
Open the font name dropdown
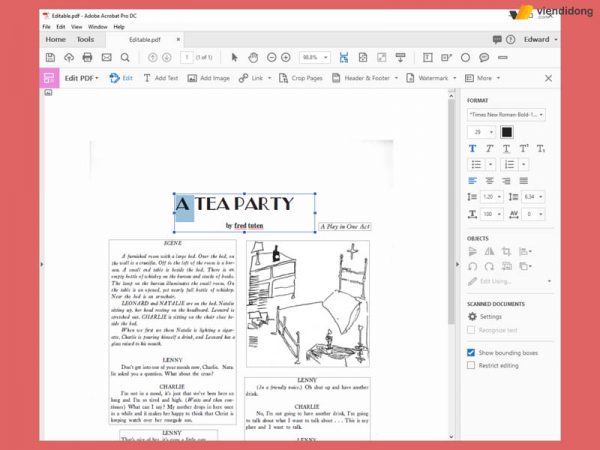click(x=506, y=114)
